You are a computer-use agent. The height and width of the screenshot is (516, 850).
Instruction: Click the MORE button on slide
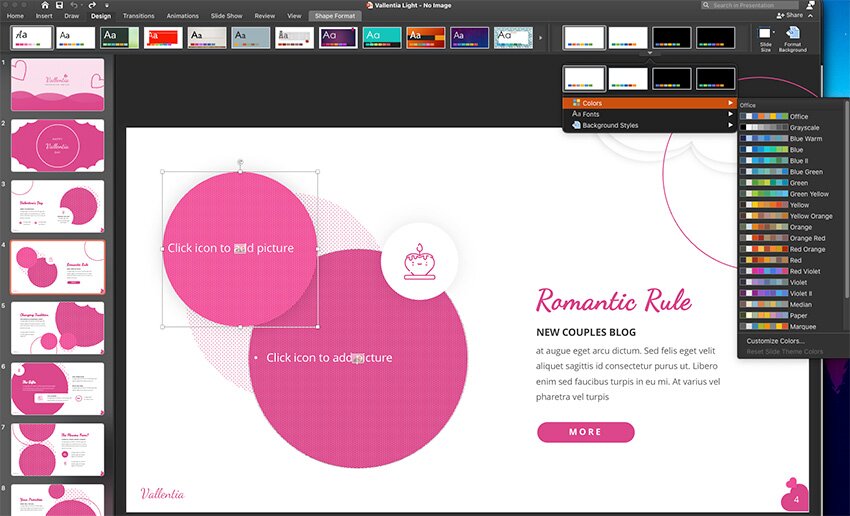point(585,432)
